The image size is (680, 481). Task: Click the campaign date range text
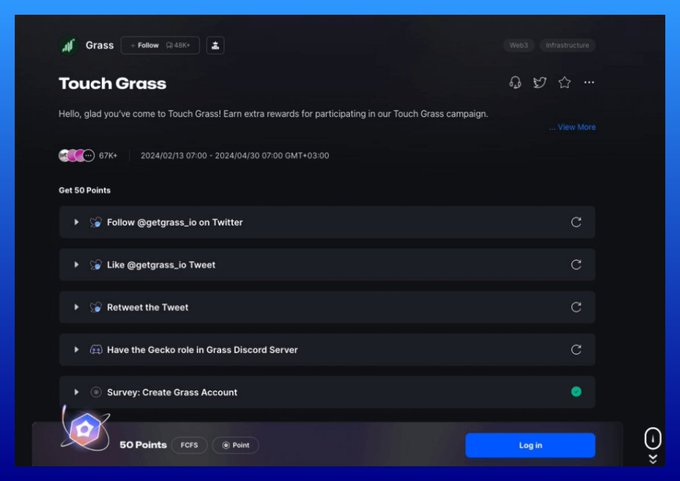[x=235, y=156]
